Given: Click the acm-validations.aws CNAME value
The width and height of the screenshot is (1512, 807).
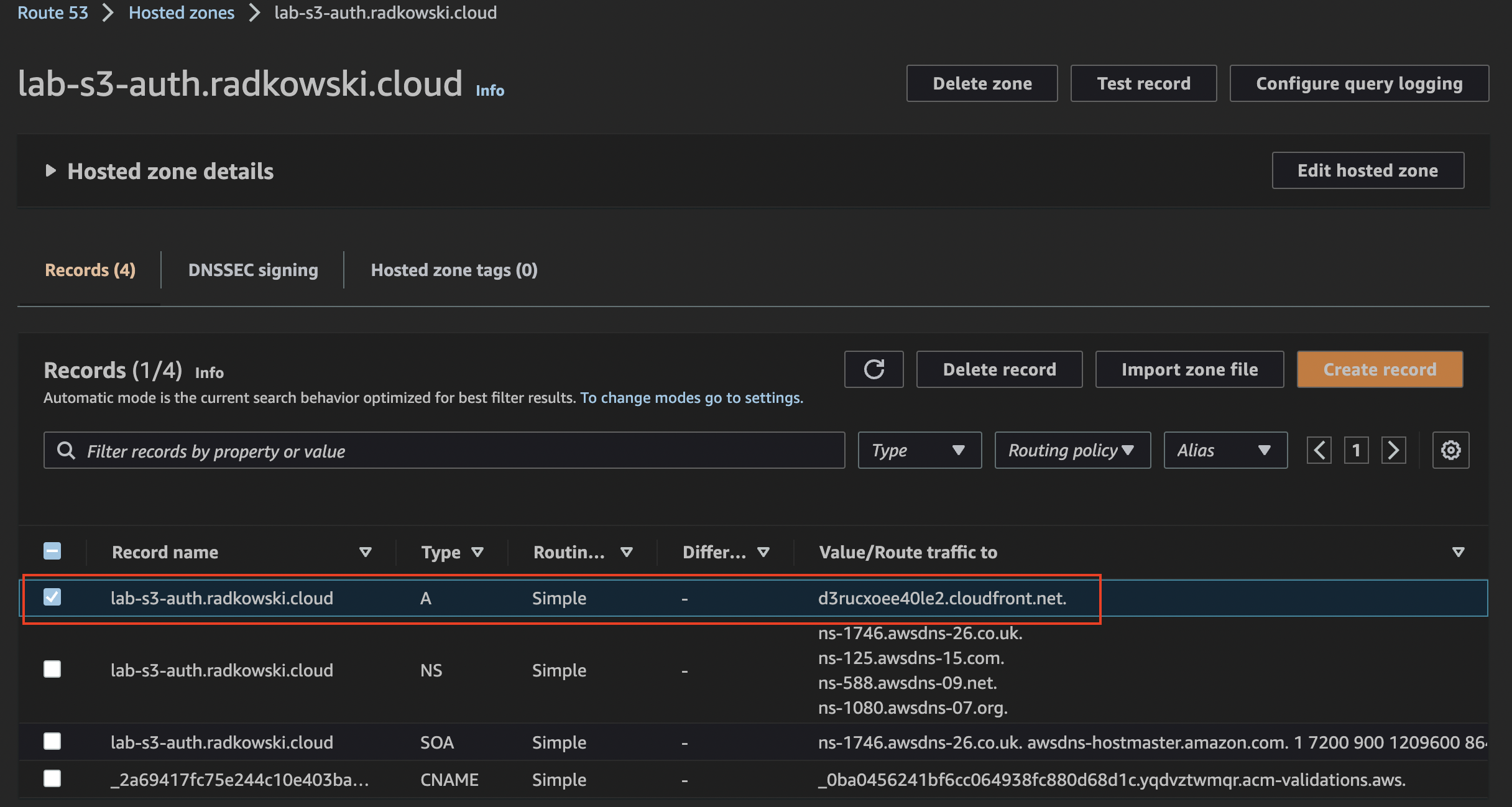Looking at the screenshot, I should pyautogui.click(x=1112, y=780).
